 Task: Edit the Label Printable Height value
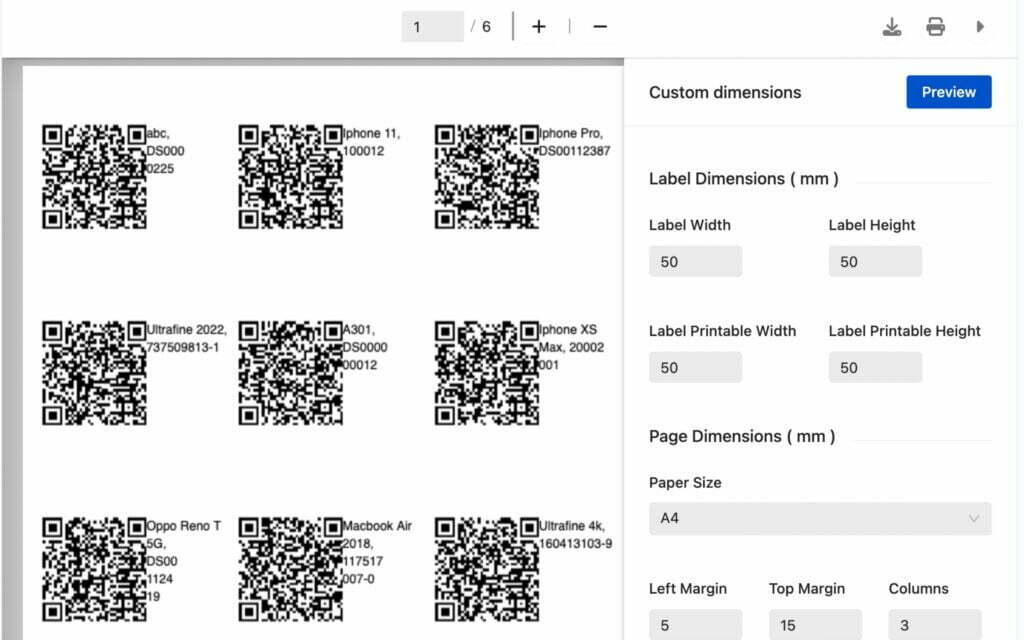[x=875, y=367]
